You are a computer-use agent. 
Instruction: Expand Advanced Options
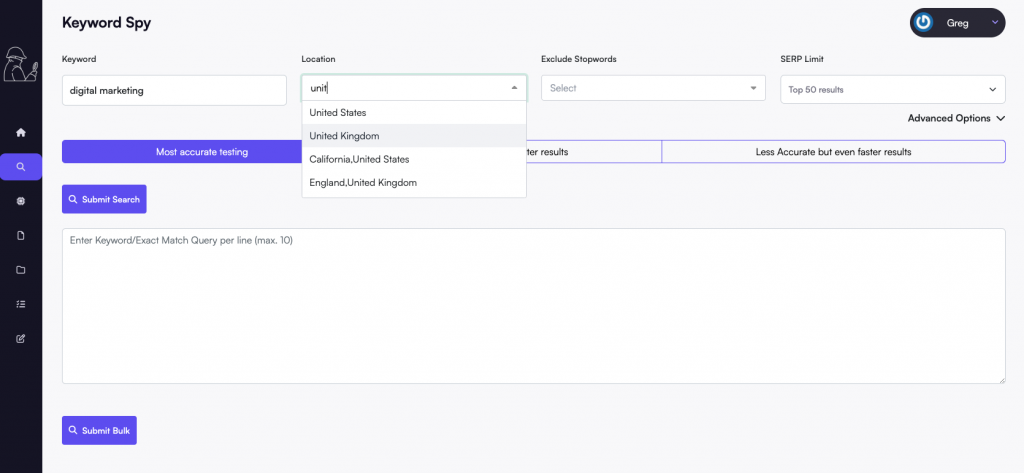[956, 118]
